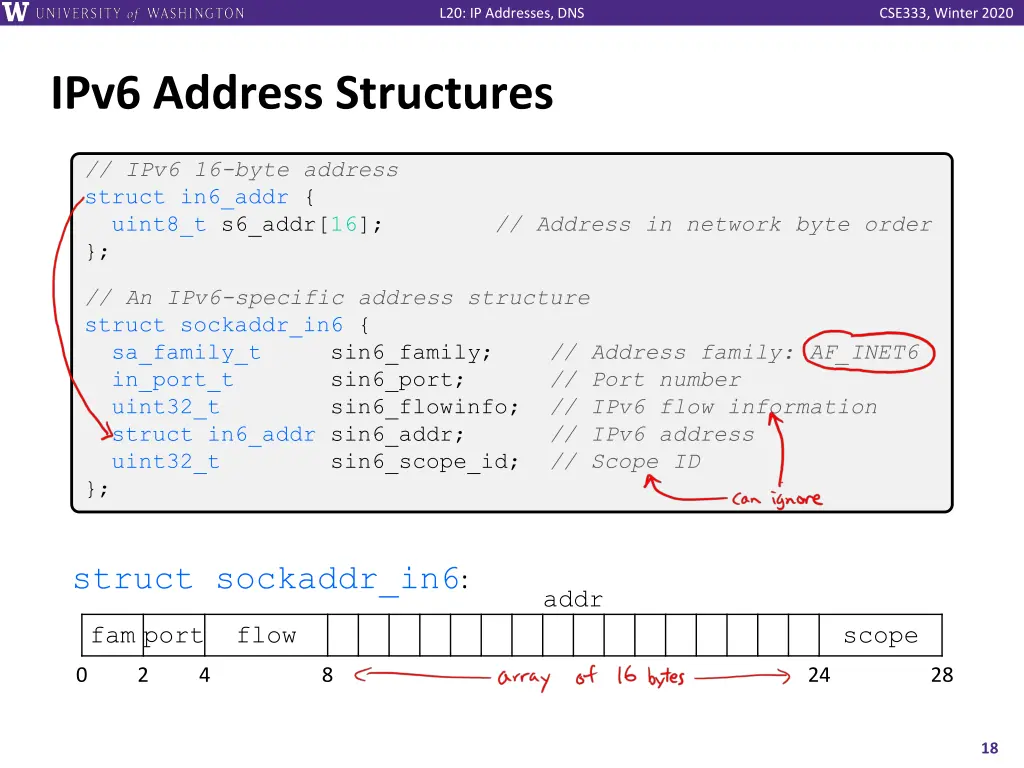
Task: Click the byte offset '24' label
Action: tap(819, 675)
